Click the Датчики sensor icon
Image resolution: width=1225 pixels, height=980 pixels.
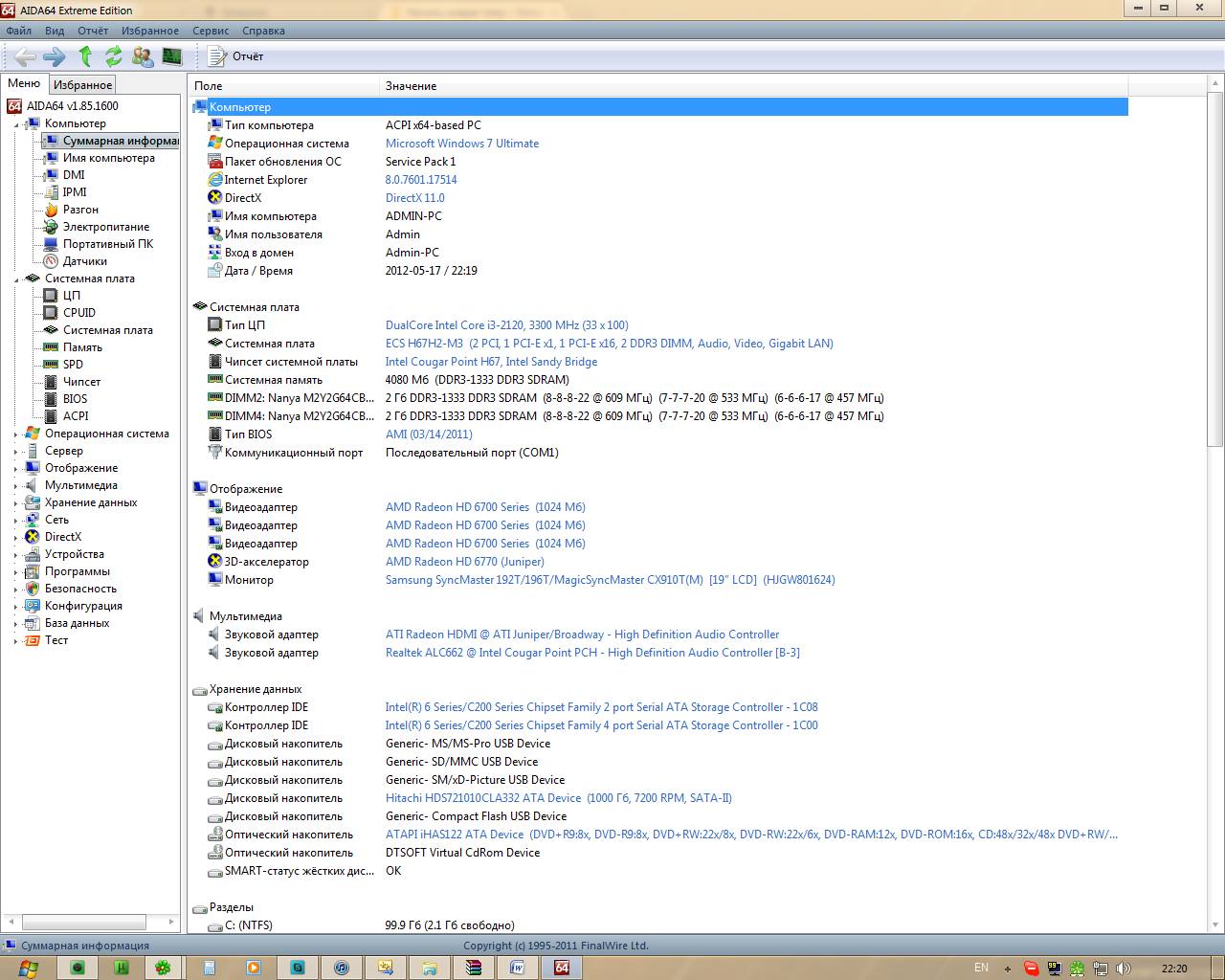tap(52, 261)
